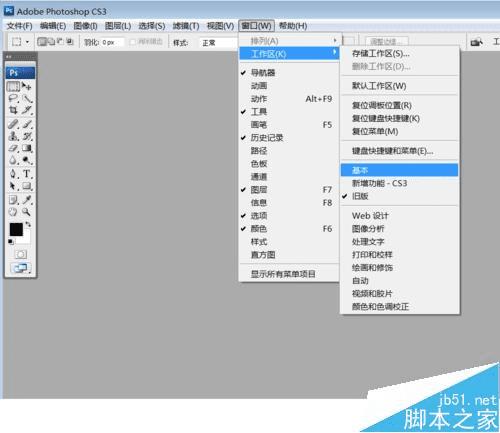Image resolution: width=500 pixels, height=433 pixels.
Task: Show the 动画 panel
Action: click(289, 86)
